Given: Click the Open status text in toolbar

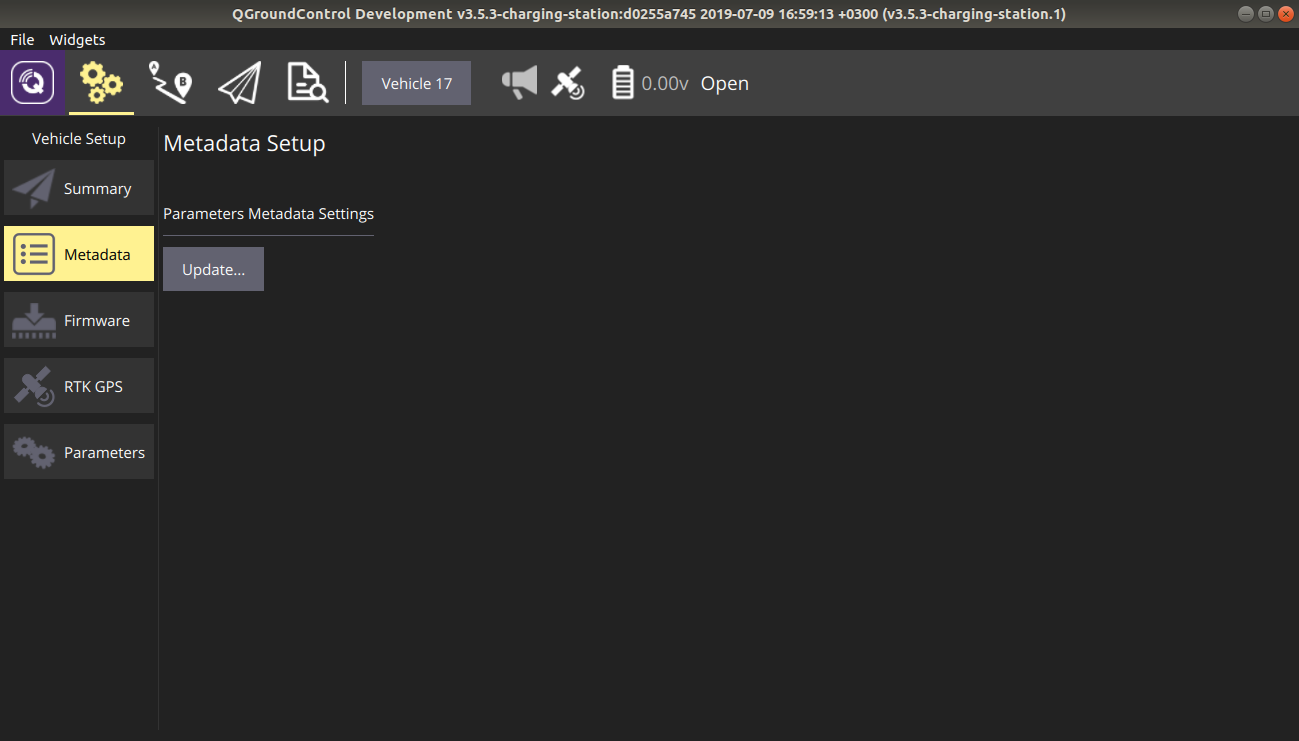Looking at the screenshot, I should coord(725,84).
